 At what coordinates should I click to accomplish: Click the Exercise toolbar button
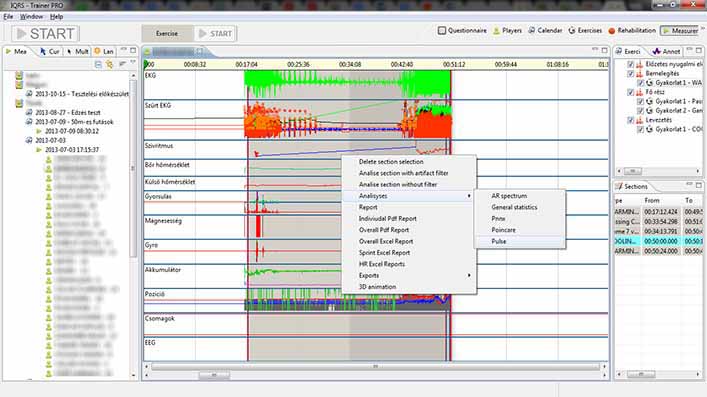click(x=167, y=33)
